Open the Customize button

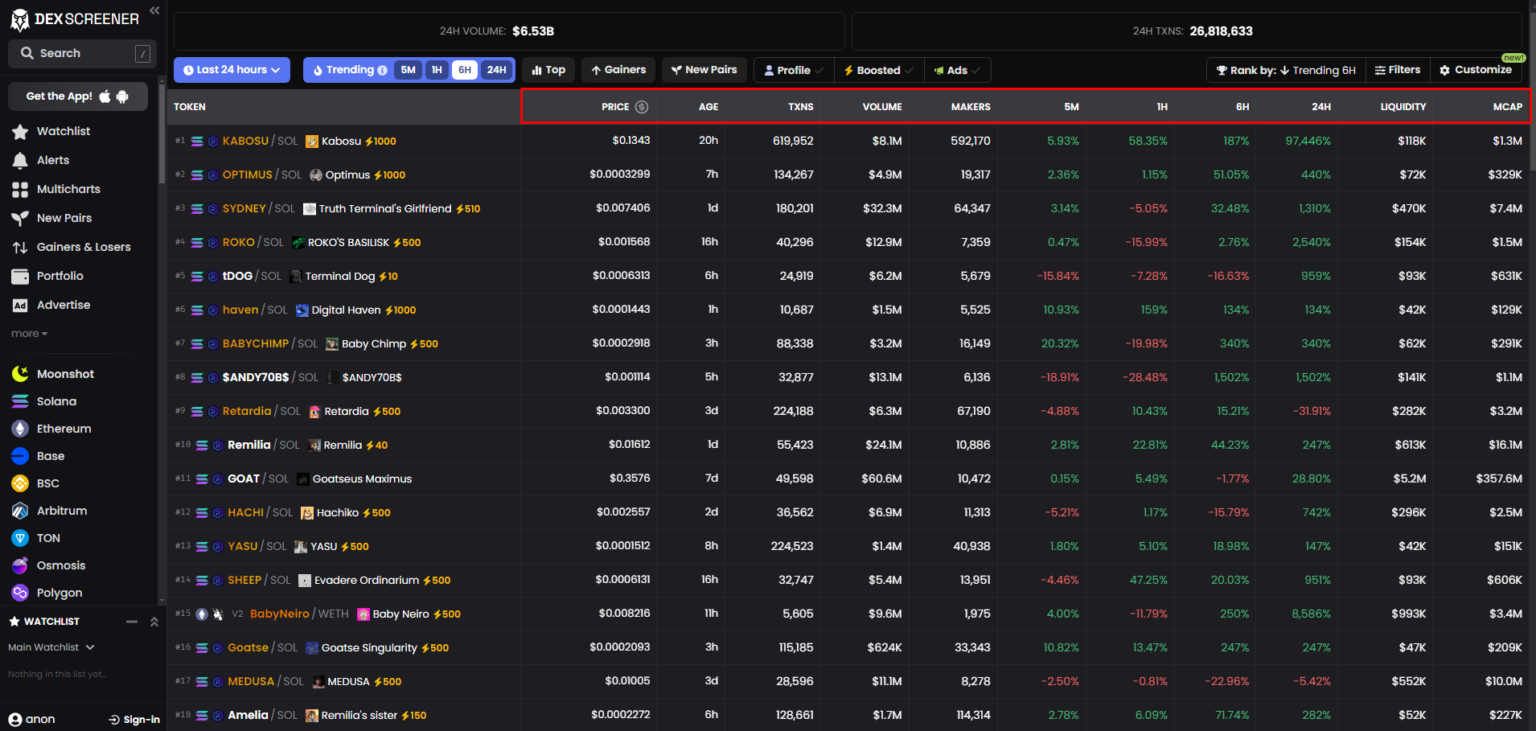pos(1476,70)
